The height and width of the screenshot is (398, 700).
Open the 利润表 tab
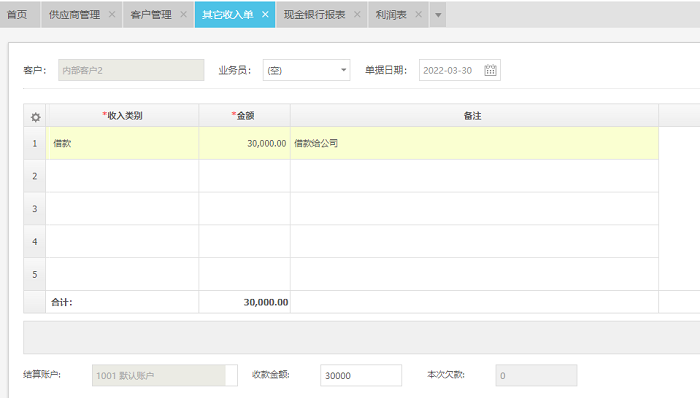(x=391, y=15)
